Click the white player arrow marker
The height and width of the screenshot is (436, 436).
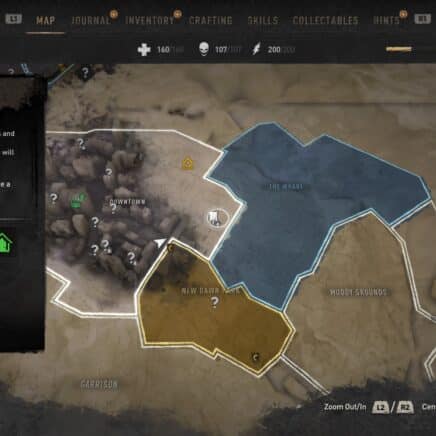(160, 243)
